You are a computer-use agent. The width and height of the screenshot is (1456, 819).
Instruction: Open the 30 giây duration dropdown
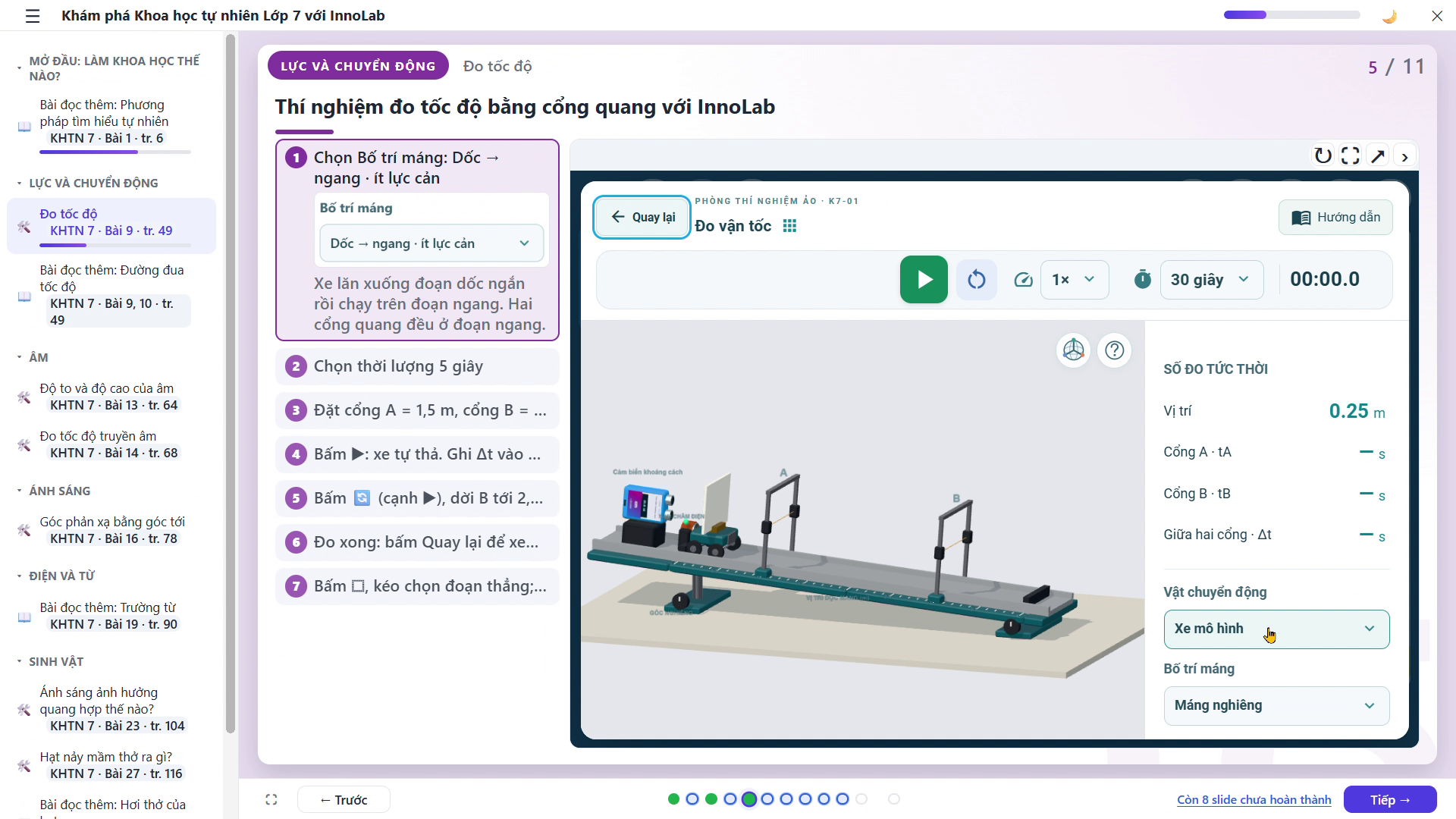pos(1211,279)
